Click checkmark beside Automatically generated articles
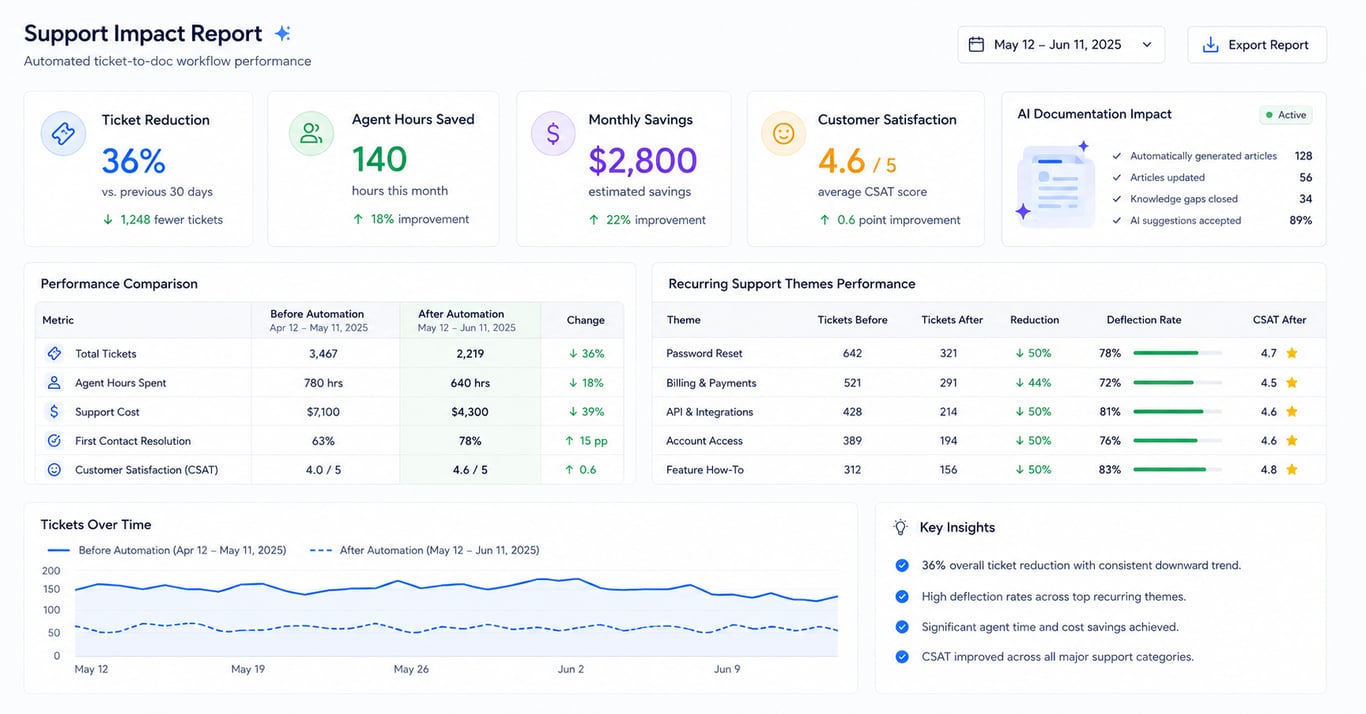The width and height of the screenshot is (1366, 714). coord(1117,156)
